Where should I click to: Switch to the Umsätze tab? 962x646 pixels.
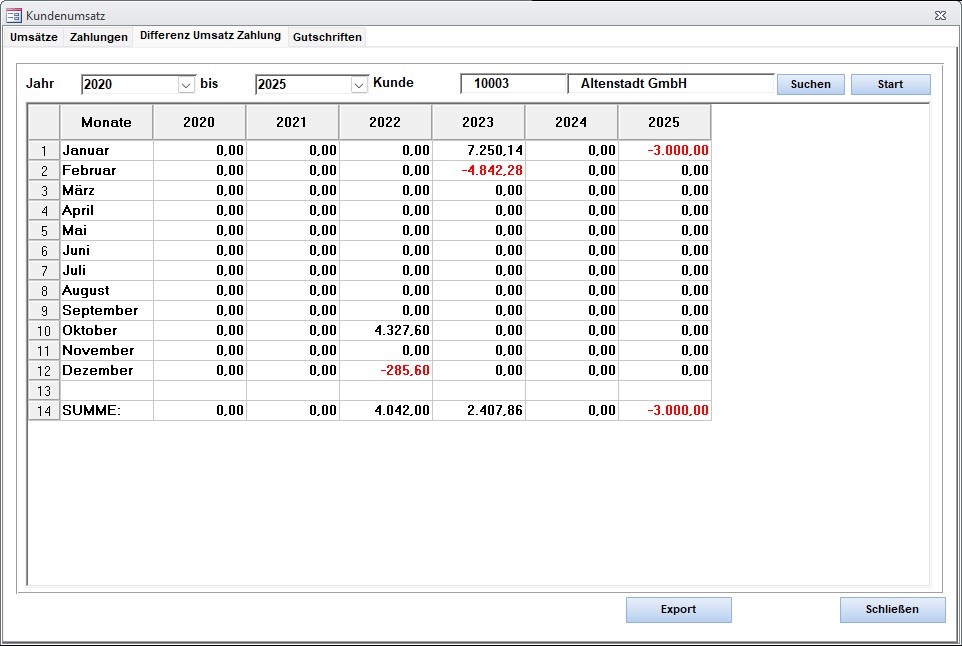(x=33, y=37)
